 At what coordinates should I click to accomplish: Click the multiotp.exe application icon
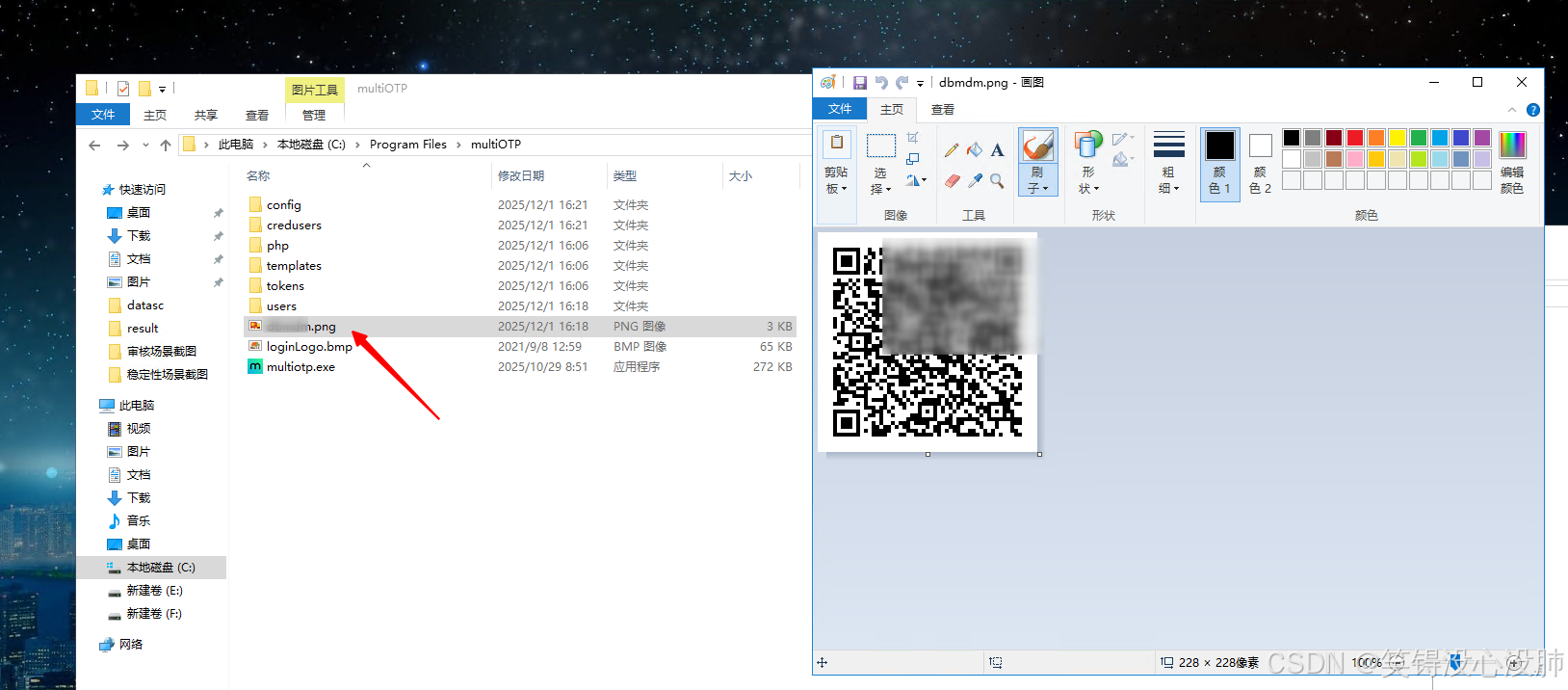coord(255,366)
